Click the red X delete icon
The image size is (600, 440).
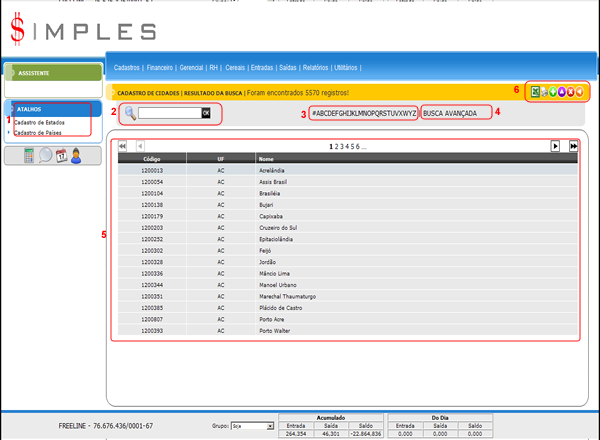click(x=572, y=92)
